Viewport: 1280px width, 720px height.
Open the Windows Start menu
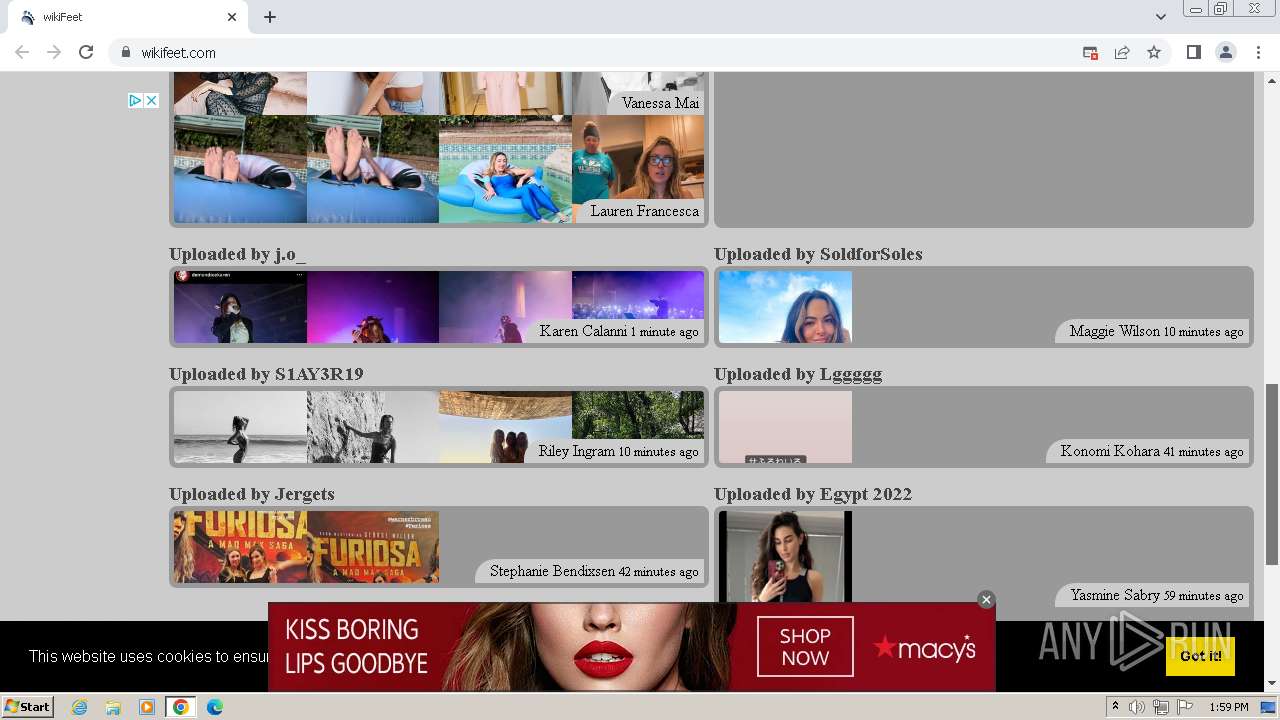pos(27,706)
